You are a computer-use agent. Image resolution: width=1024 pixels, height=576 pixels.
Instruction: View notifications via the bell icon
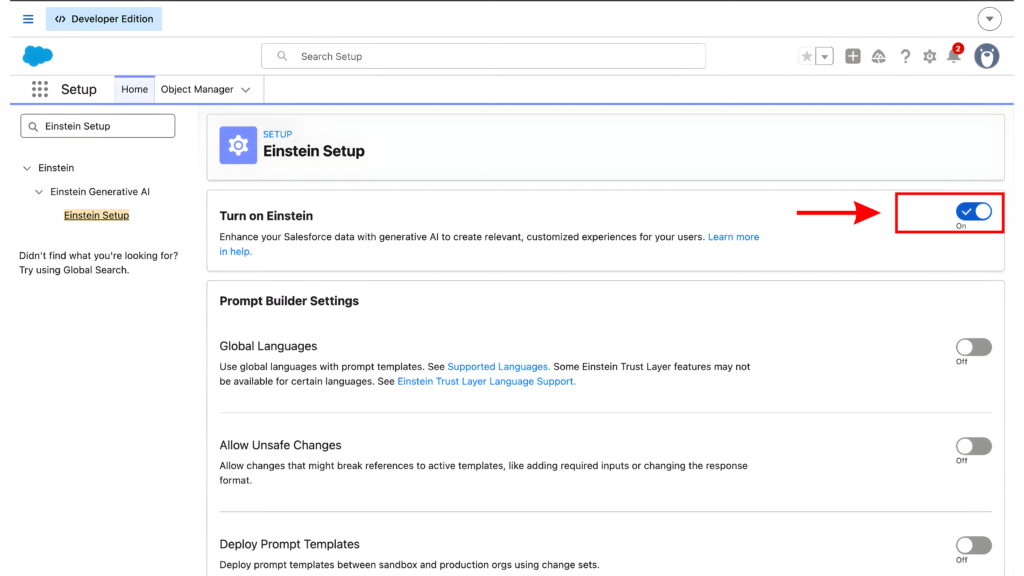pos(954,57)
